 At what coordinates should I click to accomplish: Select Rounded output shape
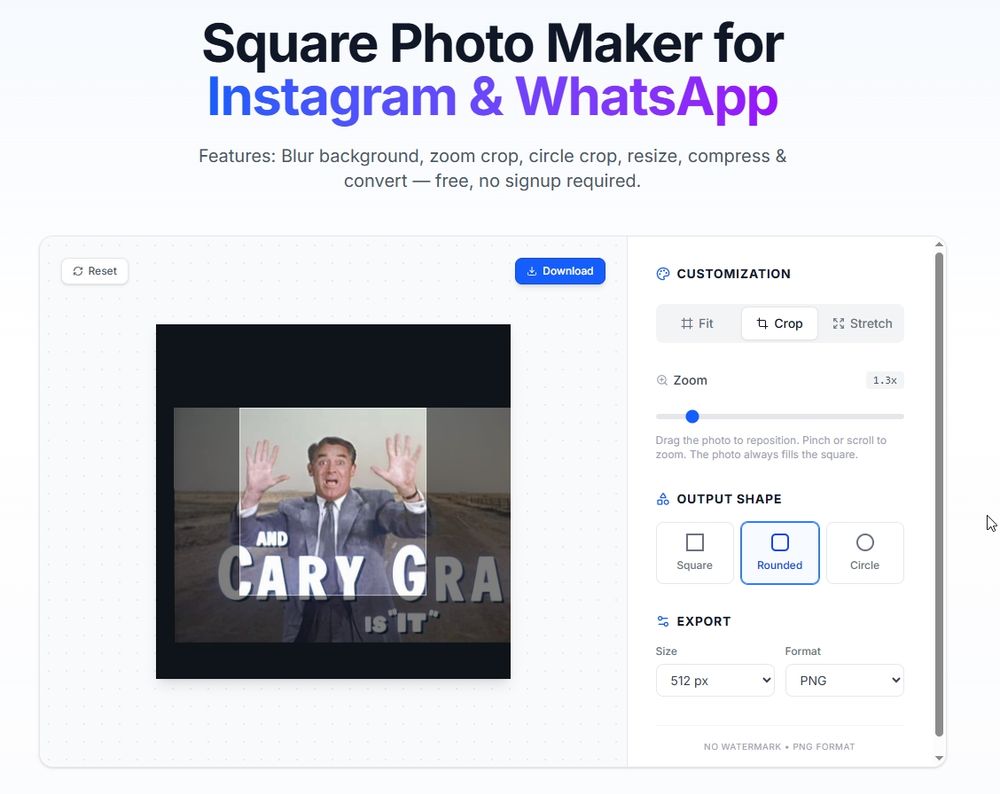pyautogui.click(x=779, y=552)
